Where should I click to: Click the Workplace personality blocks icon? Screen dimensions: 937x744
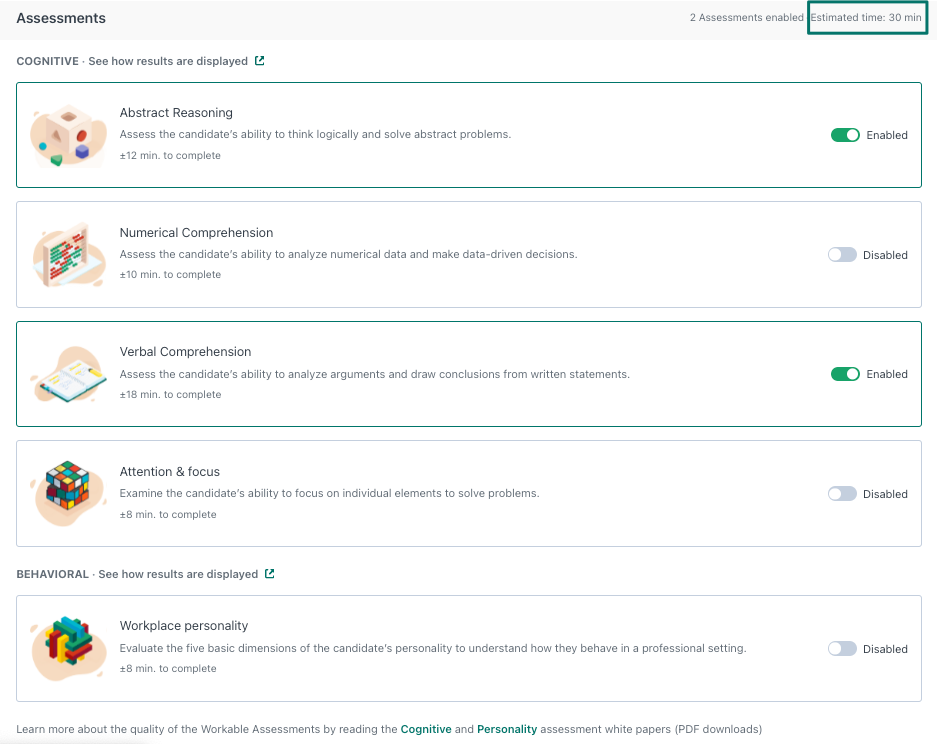click(67, 647)
